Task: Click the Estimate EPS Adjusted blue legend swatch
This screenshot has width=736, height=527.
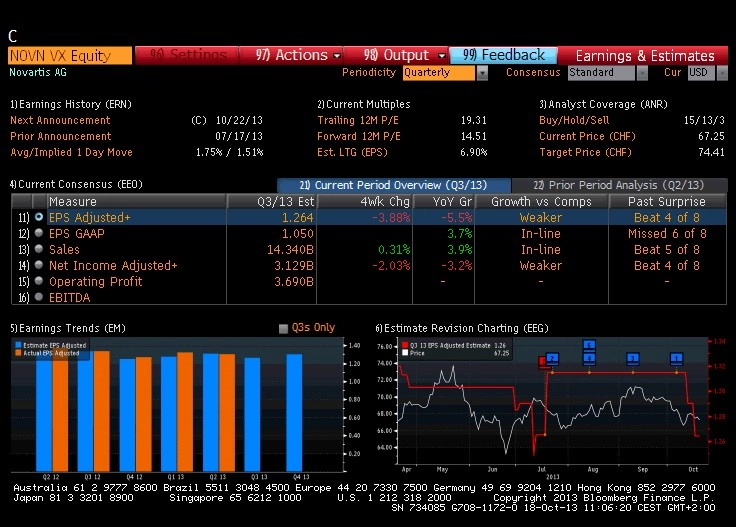Action: [x=18, y=345]
